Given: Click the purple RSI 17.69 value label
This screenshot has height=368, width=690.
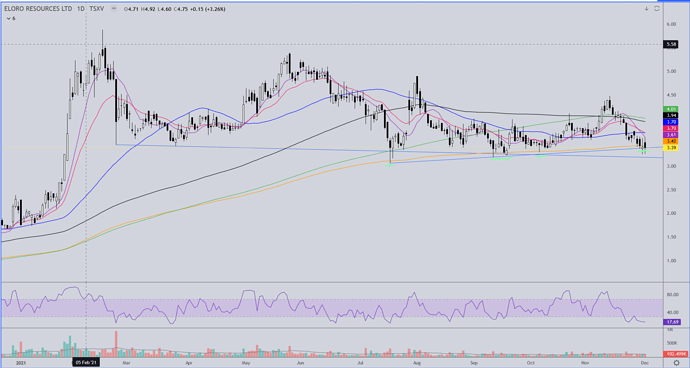Looking at the screenshot, I should pos(672,322).
